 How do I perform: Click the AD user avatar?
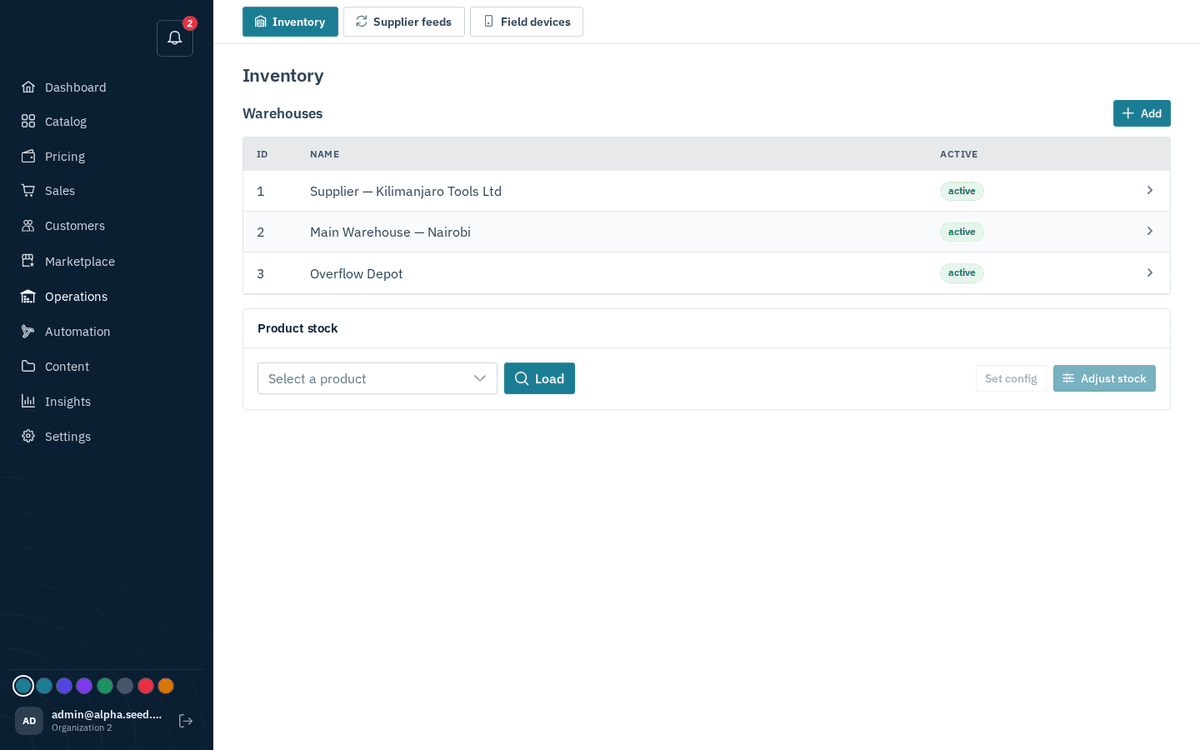(x=29, y=721)
